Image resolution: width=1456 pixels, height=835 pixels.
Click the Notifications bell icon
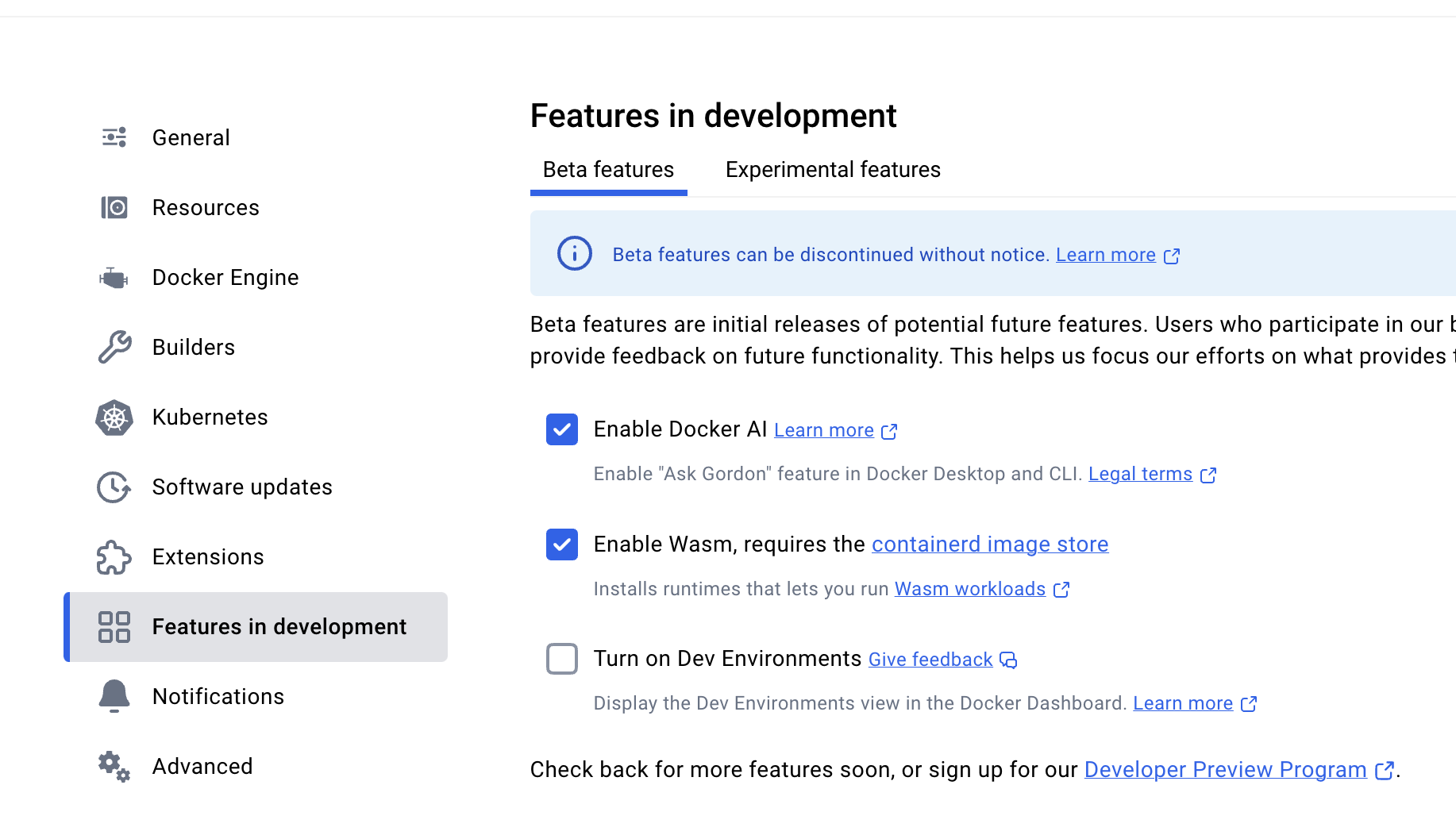coord(114,696)
